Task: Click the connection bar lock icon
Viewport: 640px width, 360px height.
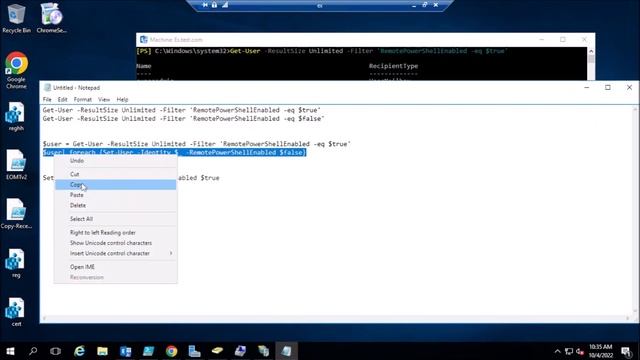Action: tap(214, 5)
